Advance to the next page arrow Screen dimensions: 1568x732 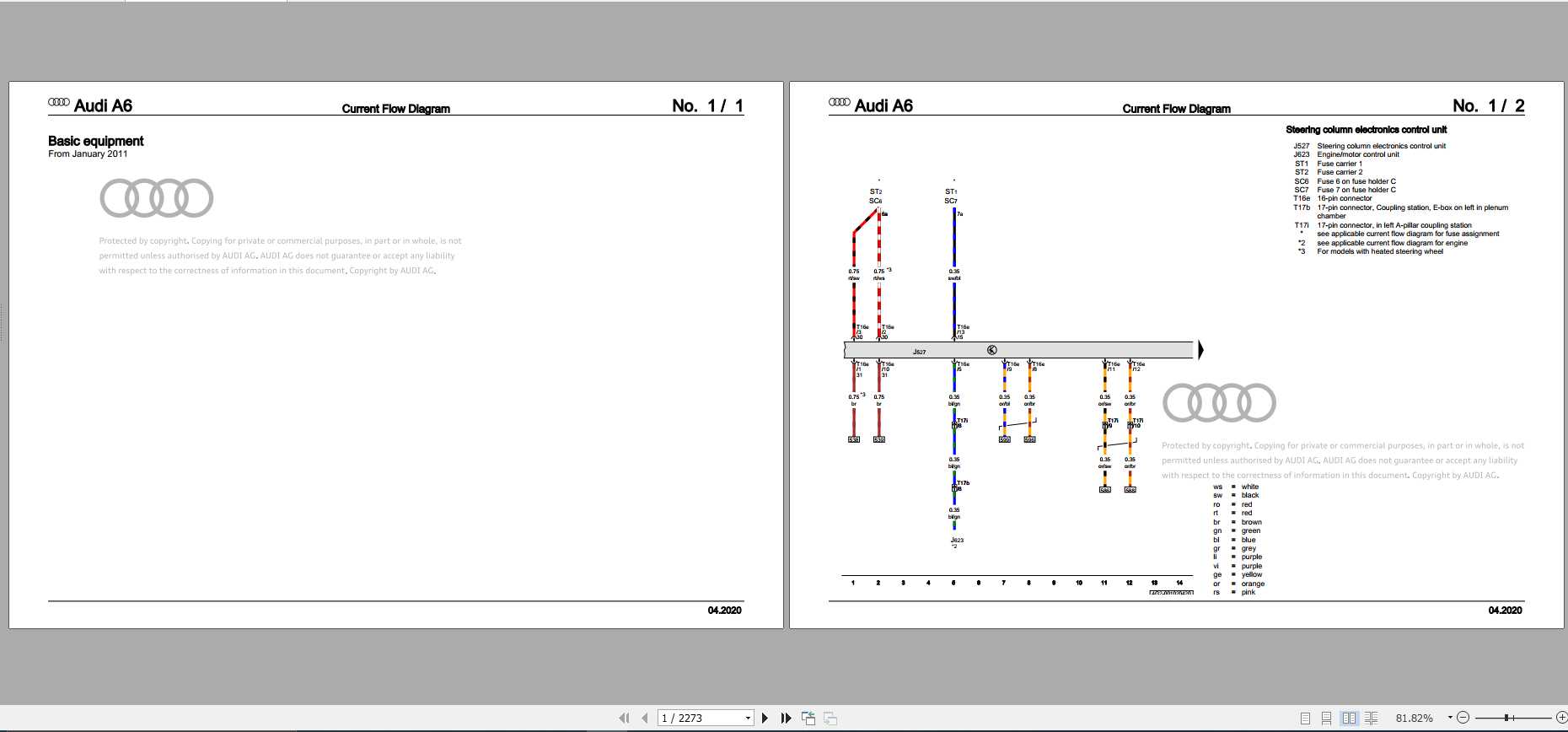click(x=765, y=718)
